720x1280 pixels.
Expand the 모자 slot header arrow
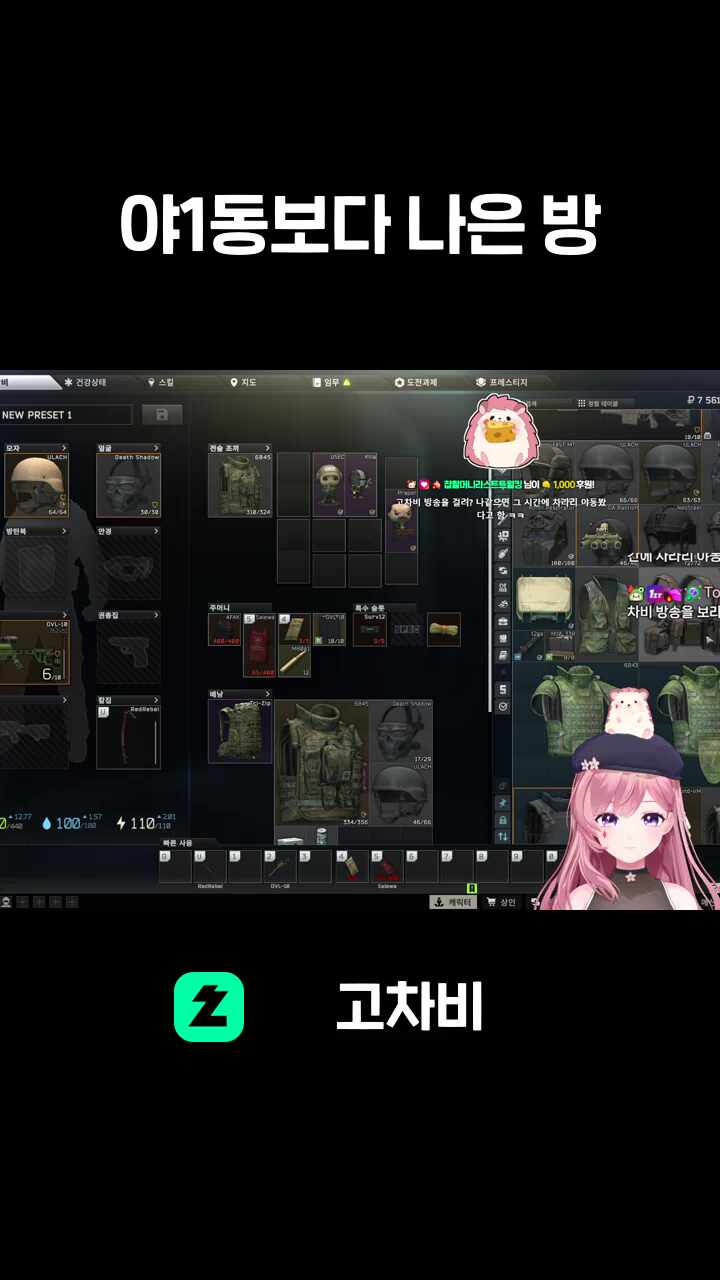pos(65,448)
